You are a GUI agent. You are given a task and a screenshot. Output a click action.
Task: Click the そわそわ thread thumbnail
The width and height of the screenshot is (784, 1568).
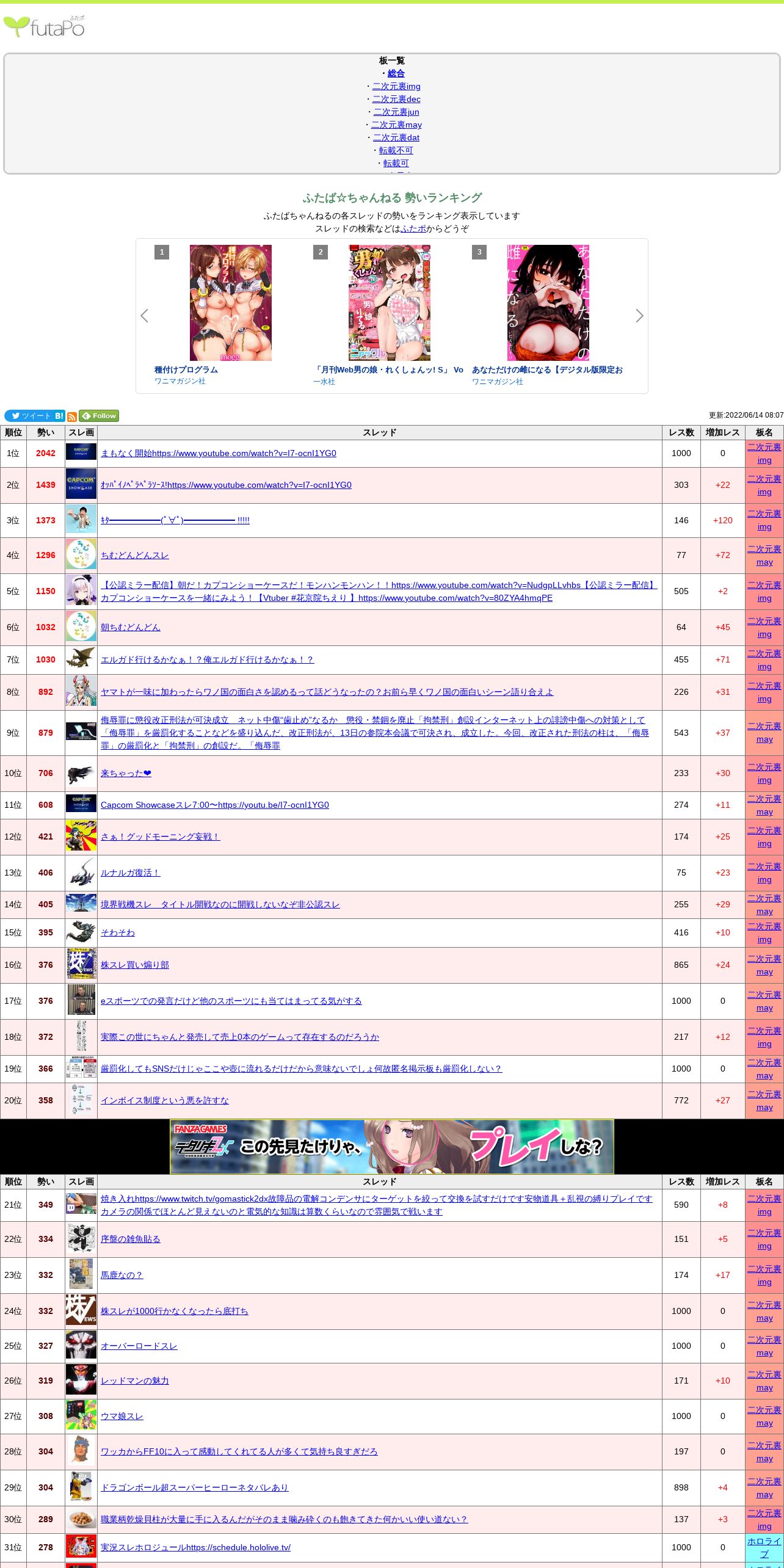pyautogui.click(x=81, y=932)
